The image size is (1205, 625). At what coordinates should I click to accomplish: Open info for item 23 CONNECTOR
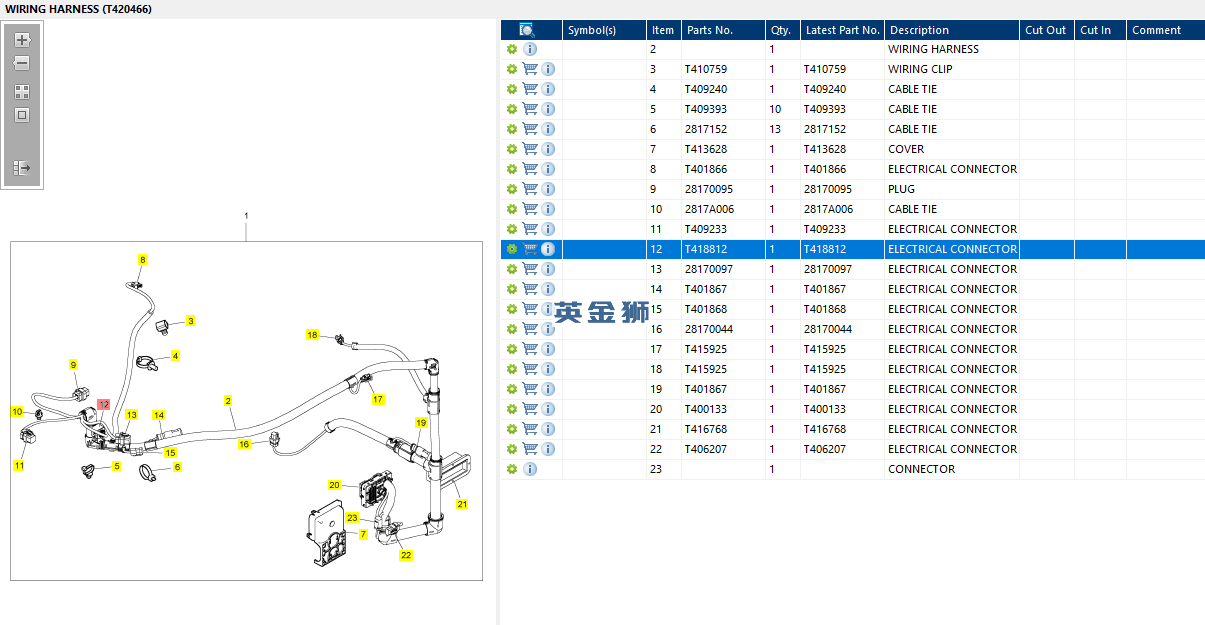coord(530,469)
